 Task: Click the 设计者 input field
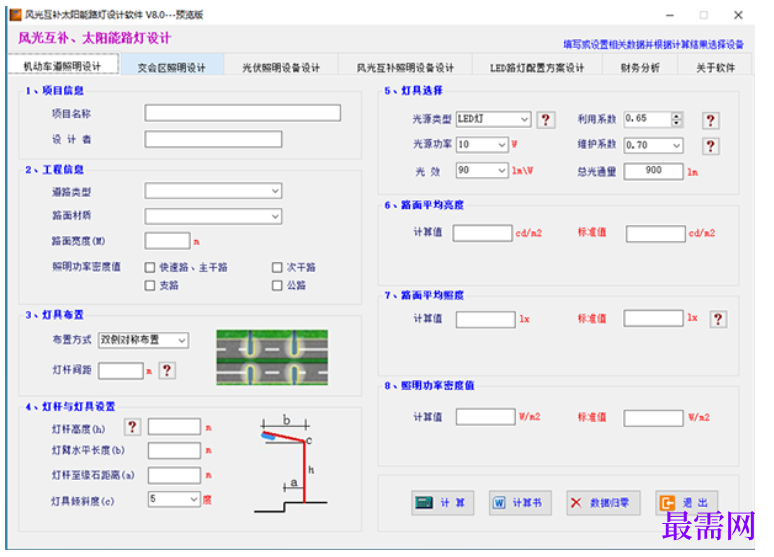213,139
